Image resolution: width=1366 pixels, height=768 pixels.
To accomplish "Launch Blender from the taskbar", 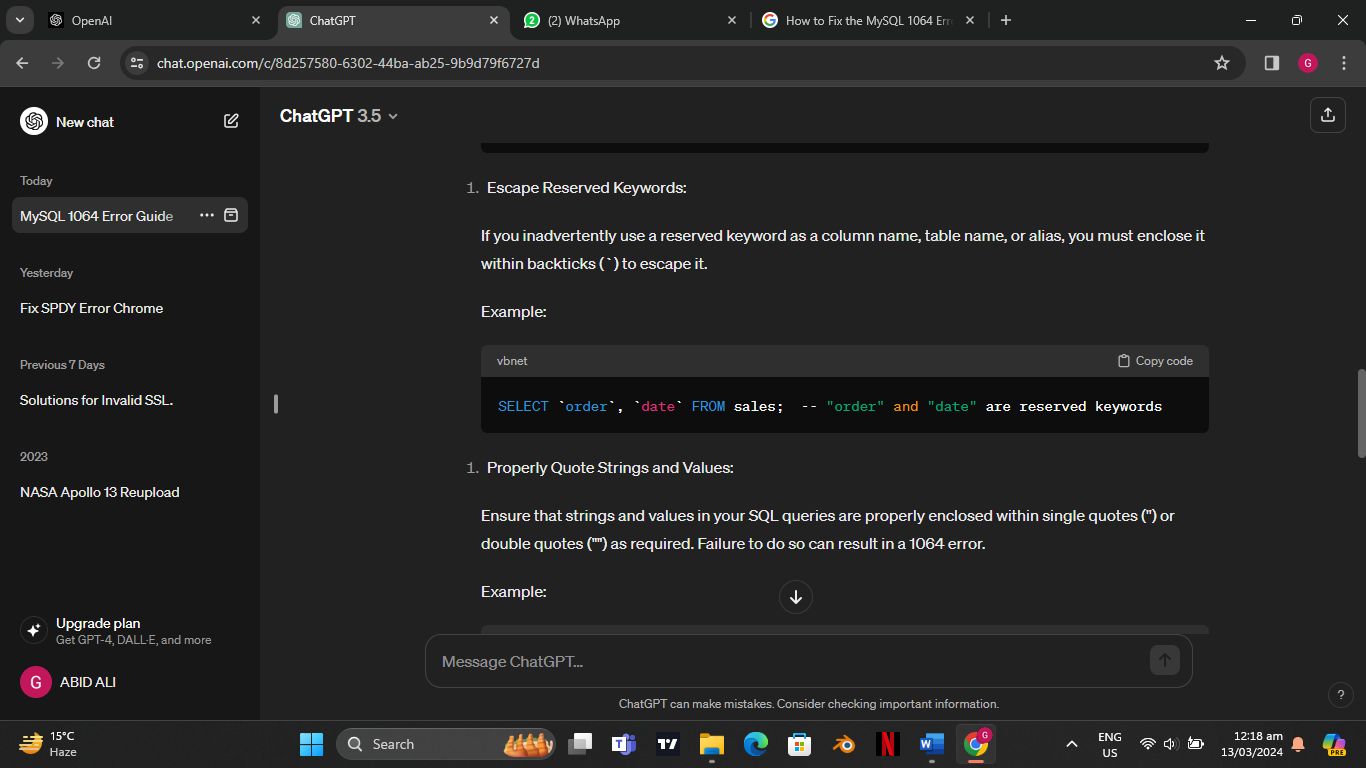I will 843,744.
